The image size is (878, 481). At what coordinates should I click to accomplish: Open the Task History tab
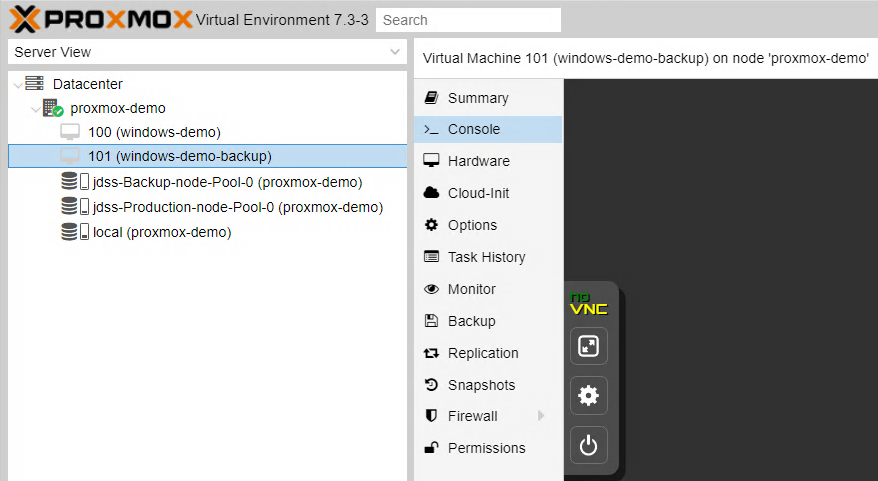coord(488,257)
